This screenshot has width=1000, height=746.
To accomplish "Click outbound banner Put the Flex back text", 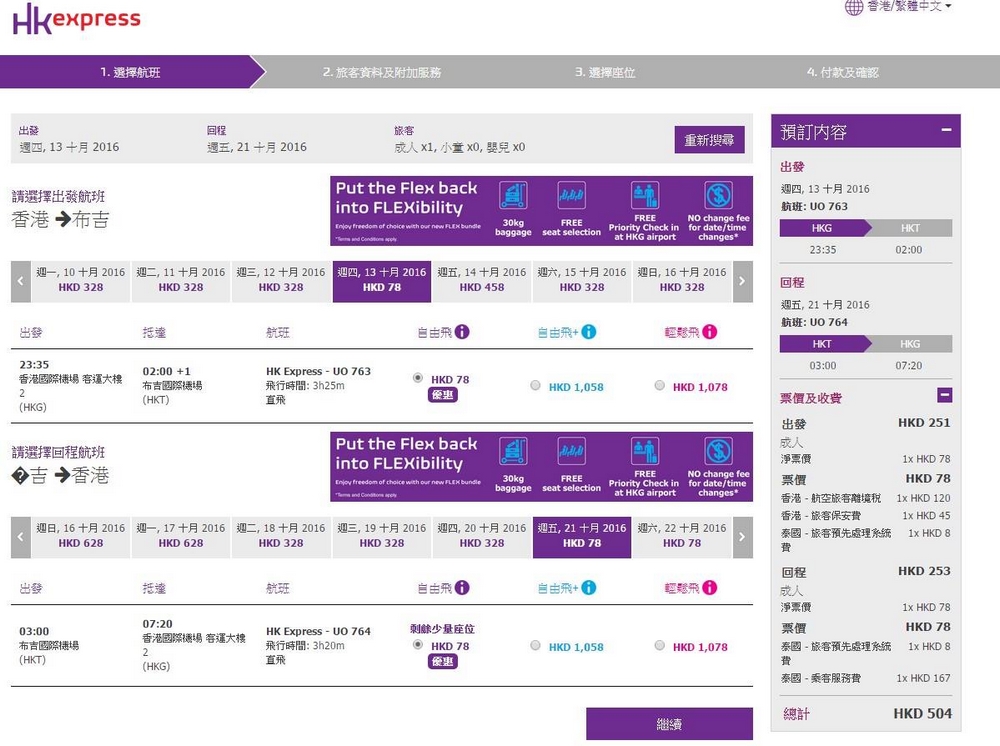I will [x=406, y=198].
